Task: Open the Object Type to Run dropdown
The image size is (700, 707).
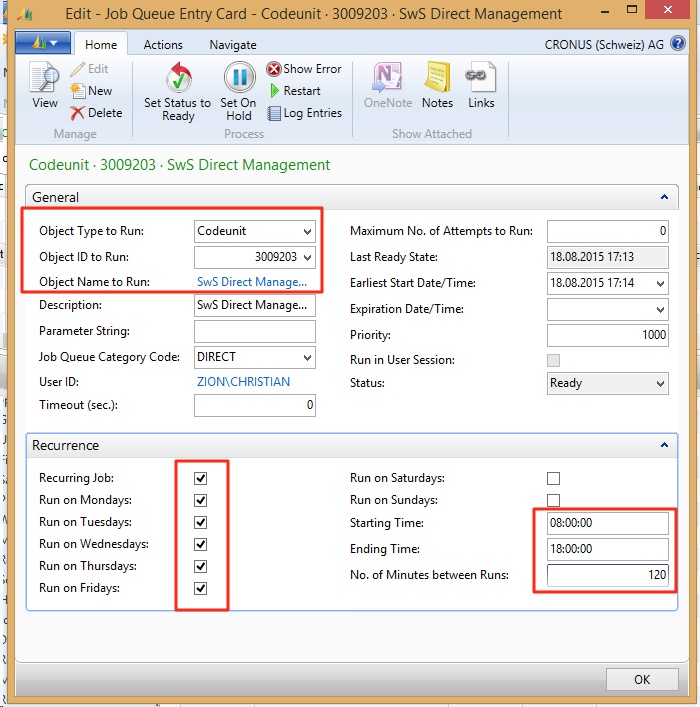Action: click(x=305, y=232)
